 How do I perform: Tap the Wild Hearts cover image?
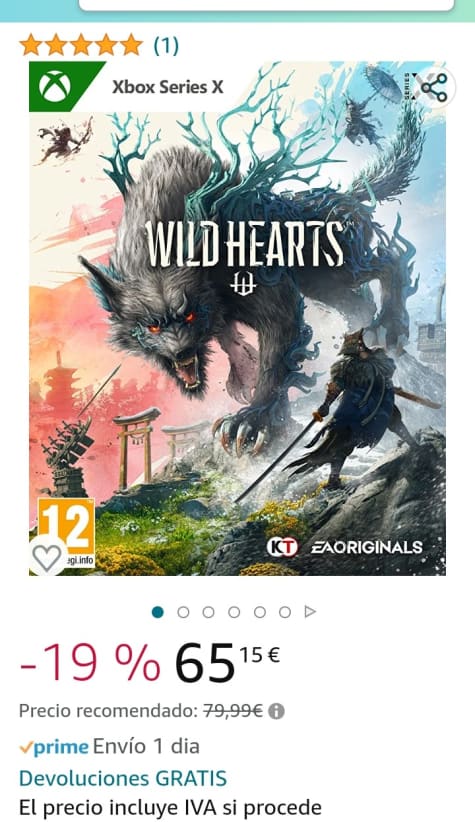click(238, 319)
